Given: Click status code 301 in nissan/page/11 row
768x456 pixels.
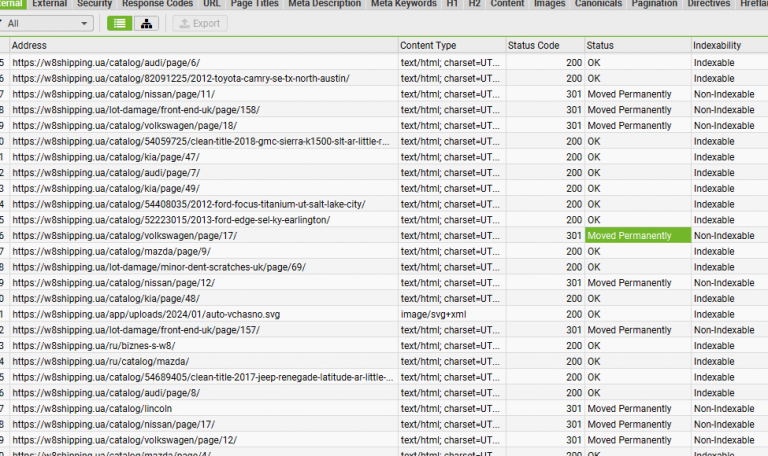Looking at the screenshot, I should pos(574,94).
